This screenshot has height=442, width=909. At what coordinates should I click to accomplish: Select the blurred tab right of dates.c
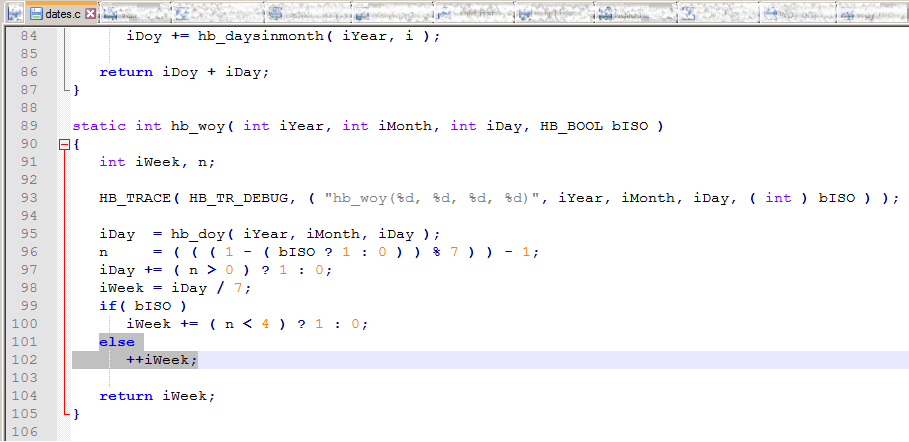pos(133,14)
